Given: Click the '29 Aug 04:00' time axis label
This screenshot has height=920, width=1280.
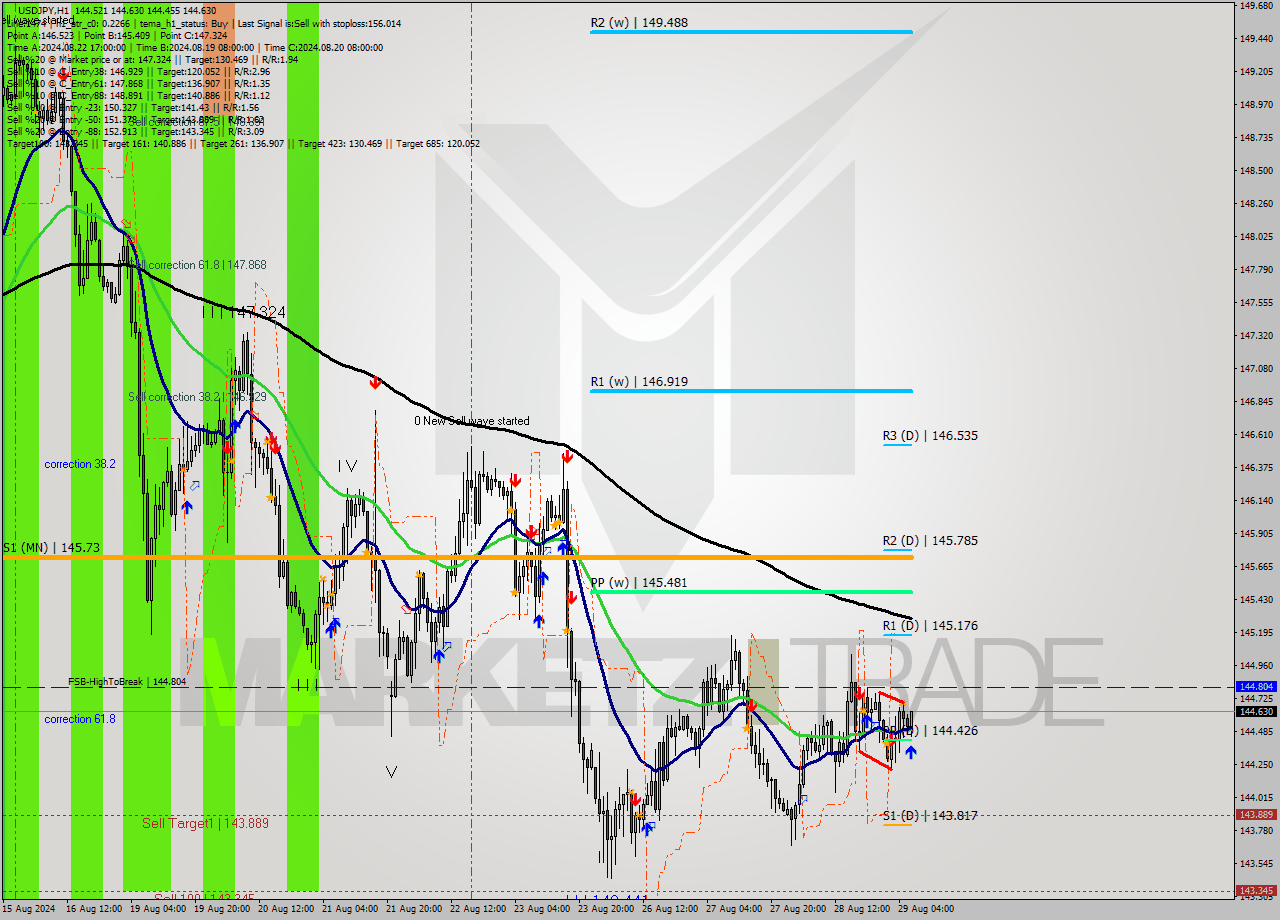Looking at the screenshot, I should [926, 909].
